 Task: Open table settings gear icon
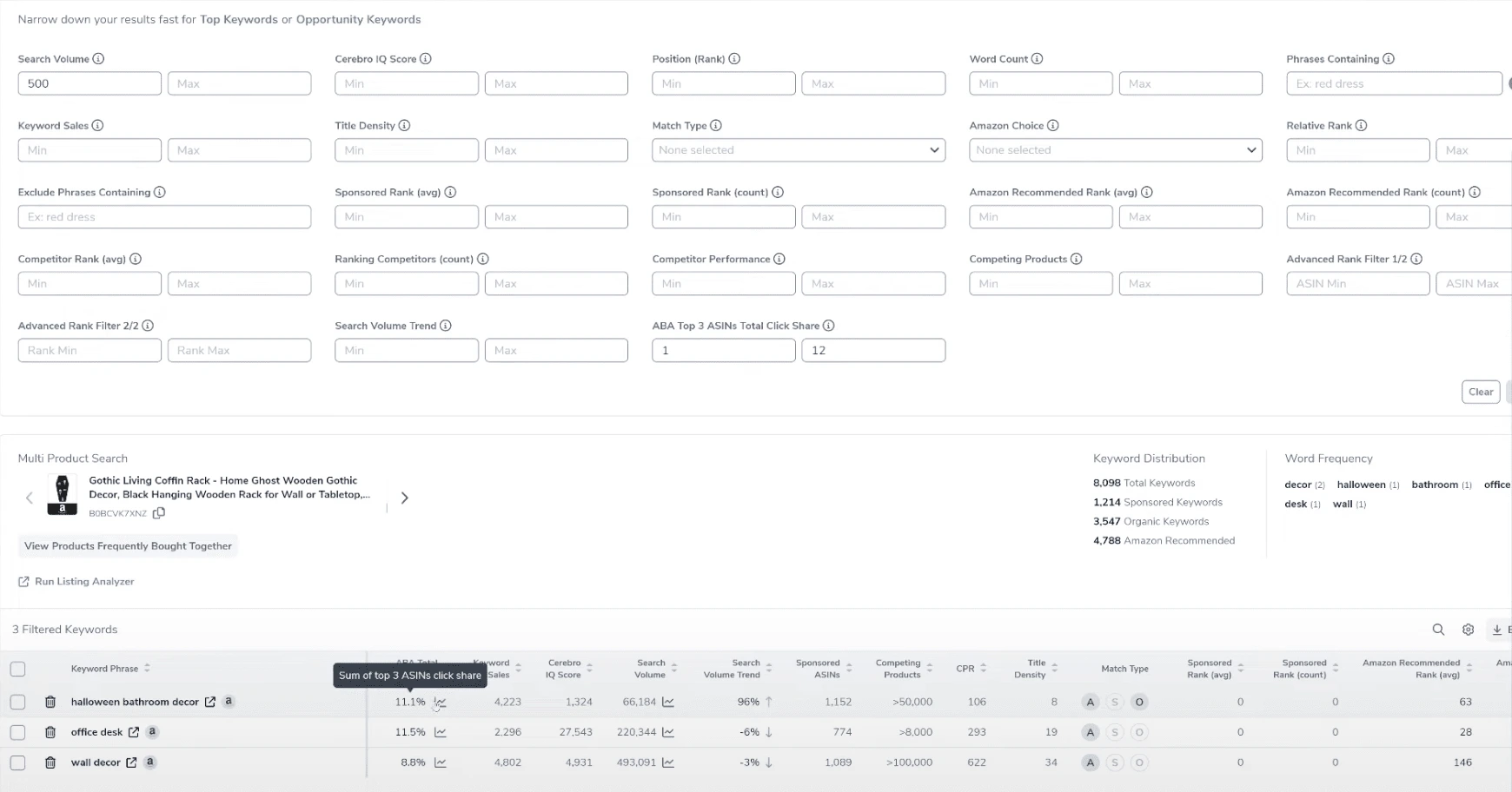tap(1468, 630)
